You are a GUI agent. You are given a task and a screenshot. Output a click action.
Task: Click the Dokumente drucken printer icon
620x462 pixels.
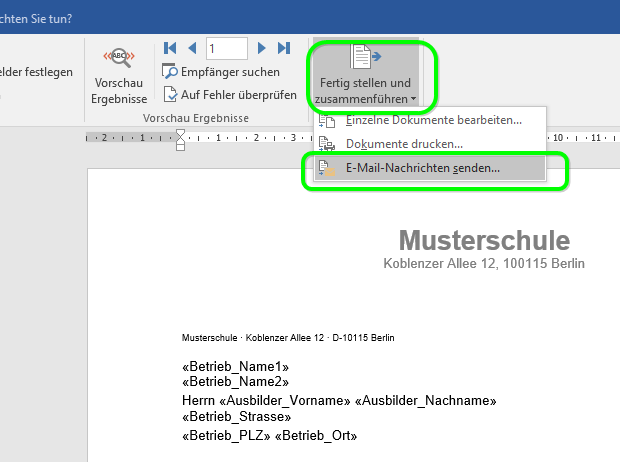327,144
